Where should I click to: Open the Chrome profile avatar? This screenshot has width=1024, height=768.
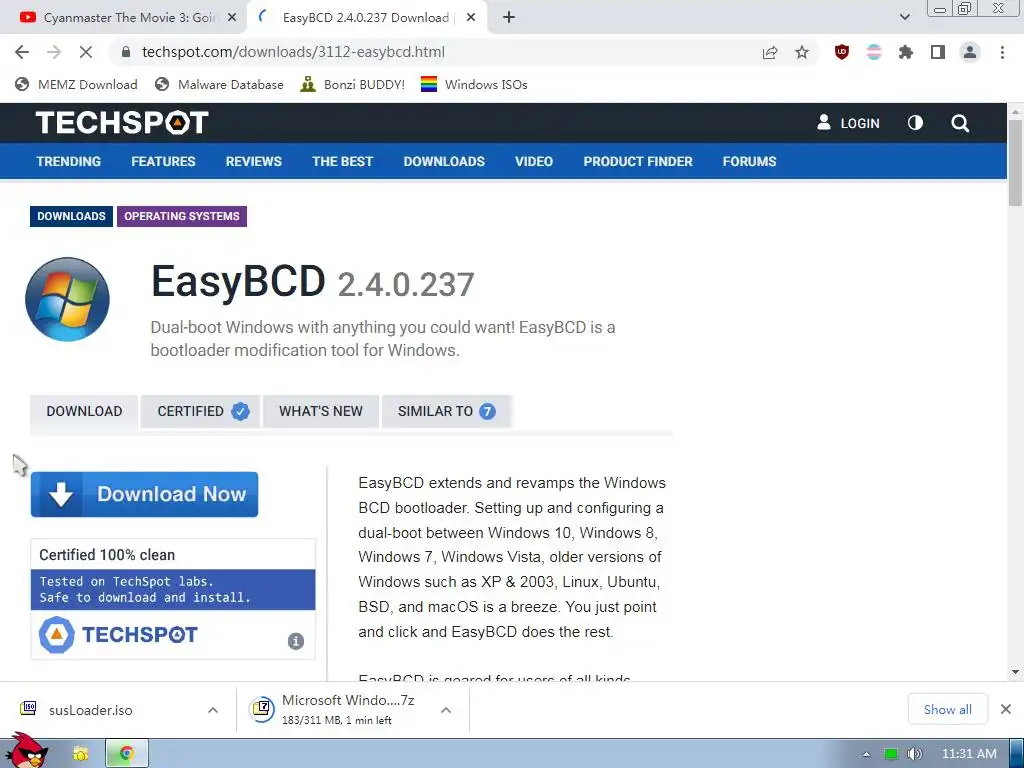coord(970,52)
